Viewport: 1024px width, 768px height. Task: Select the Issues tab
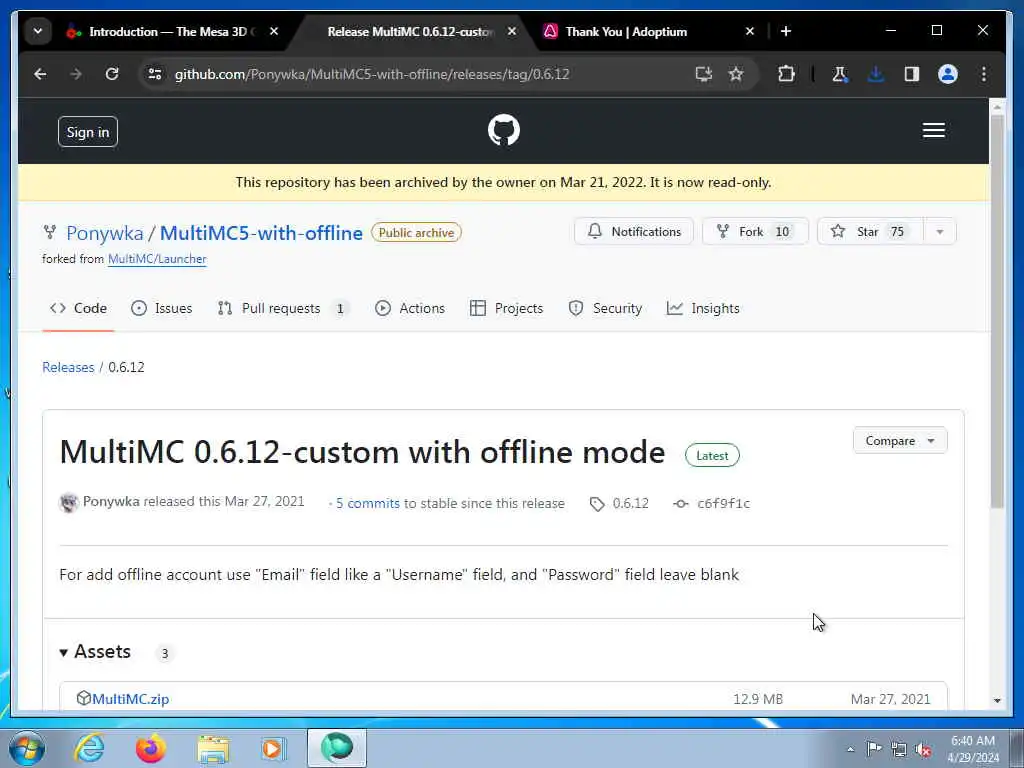[x=161, y=308]
